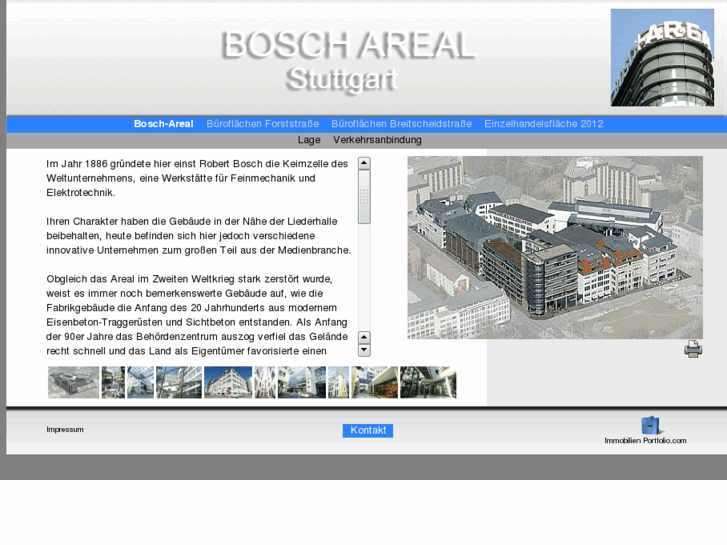Open the last dark thumbnail in the photo strip
The width and height of the screenshot is (727, 545).
(428, 382)
